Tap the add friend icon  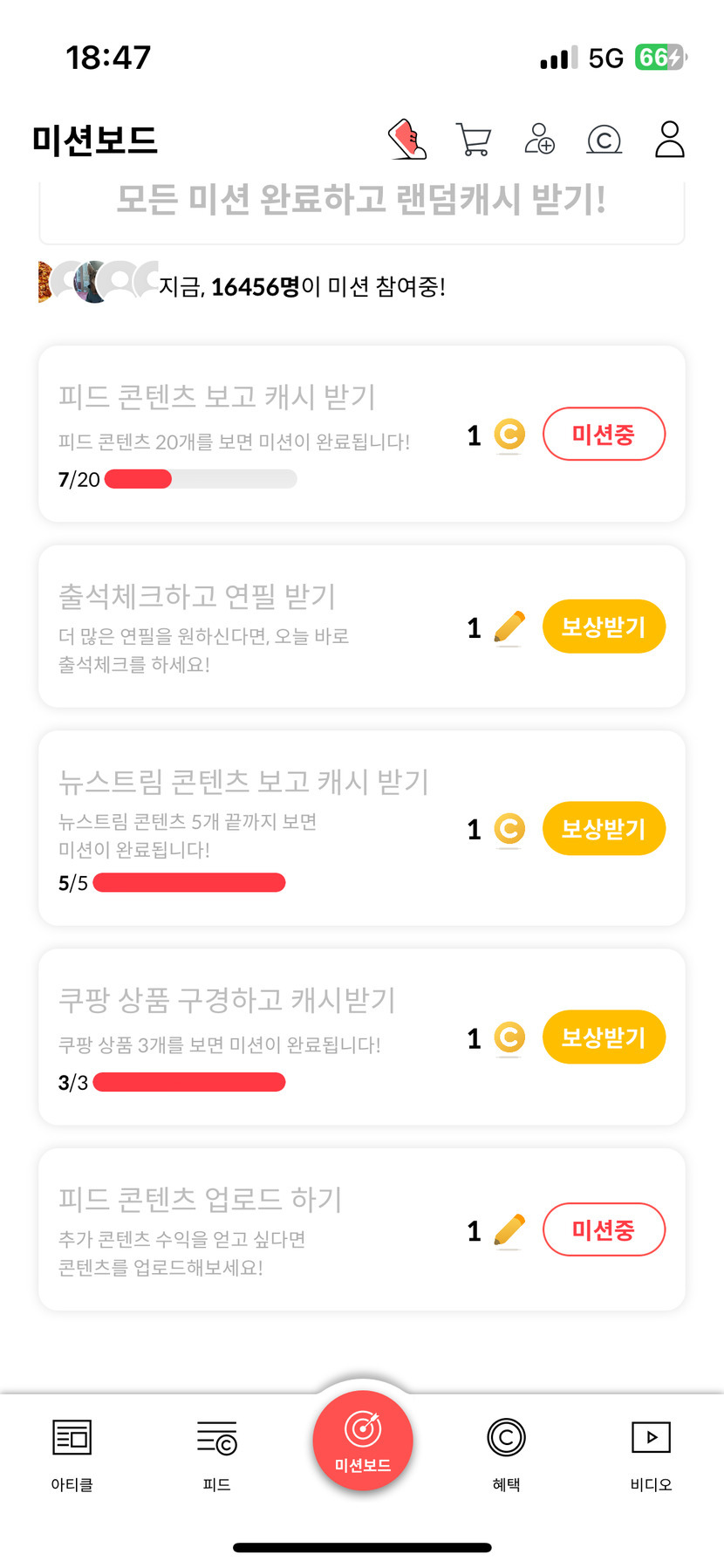[x=539, y=140]
